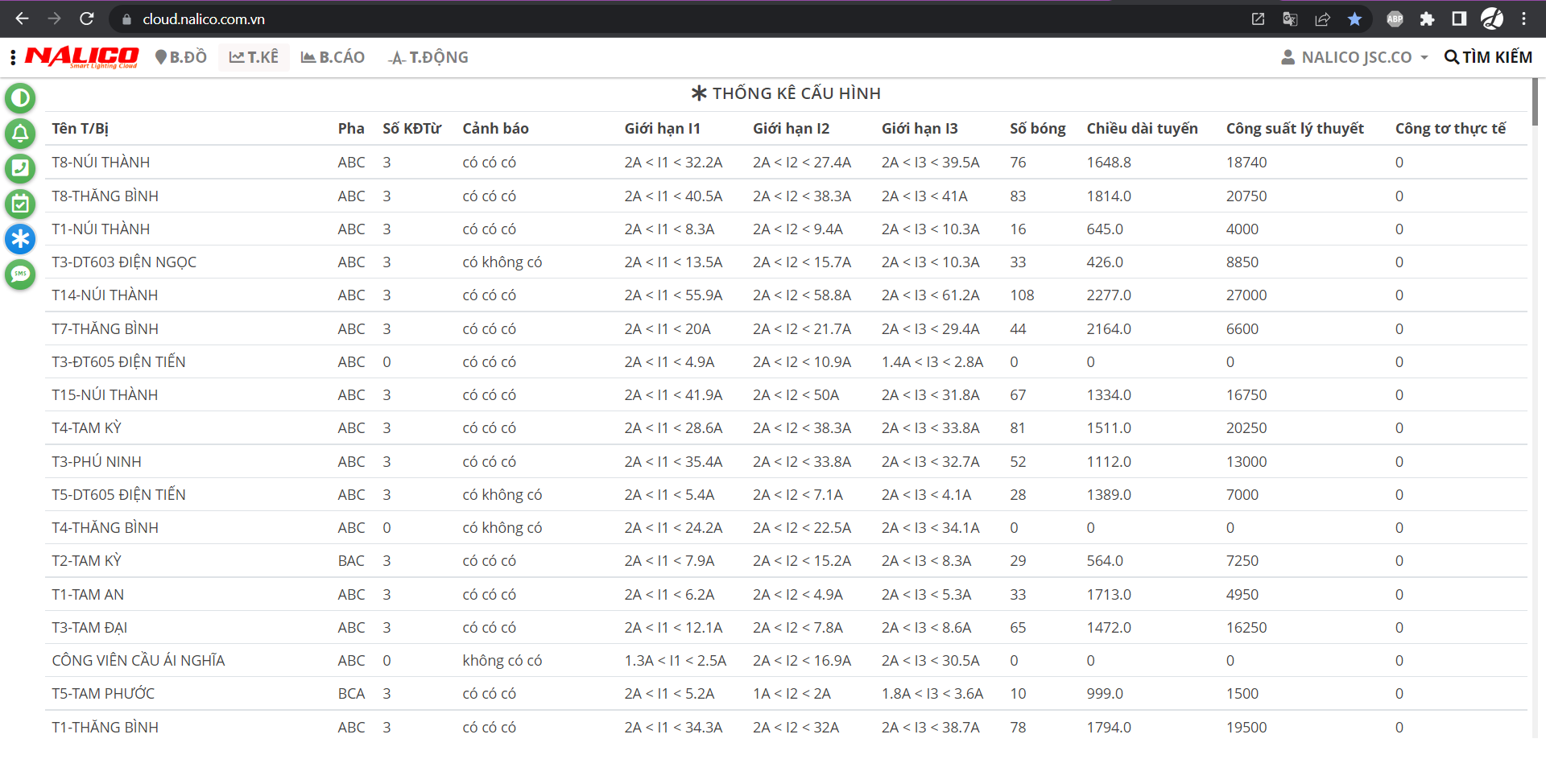Viewport: 1546px width, 784px height.
Task: Click the three-dot menu beside NALICO logo
Action: 13,57
